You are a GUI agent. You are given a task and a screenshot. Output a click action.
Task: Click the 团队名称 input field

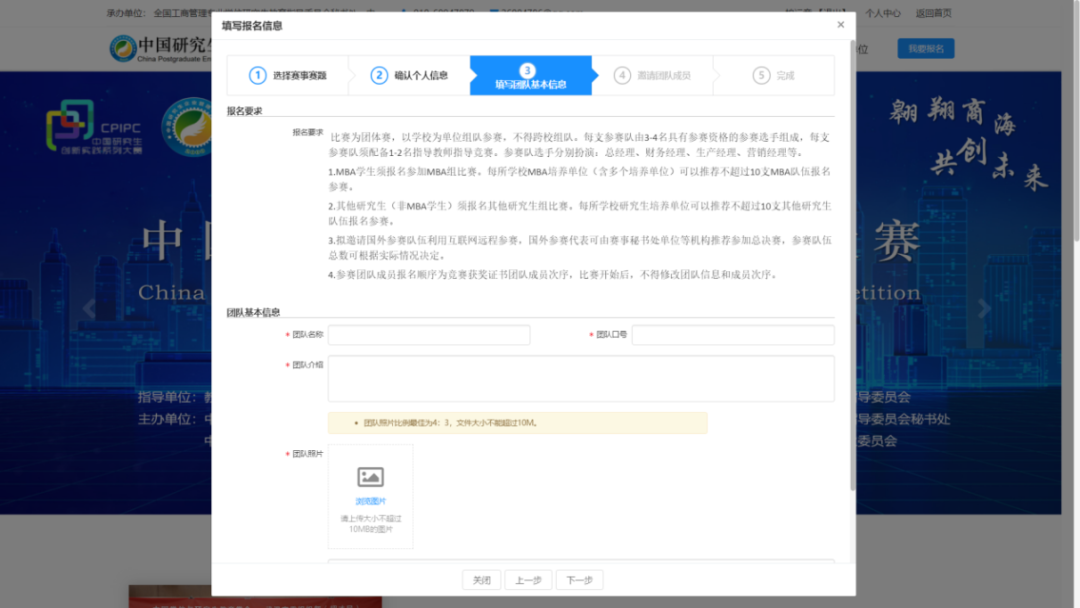pyautogui.click(x=429, y=335)
